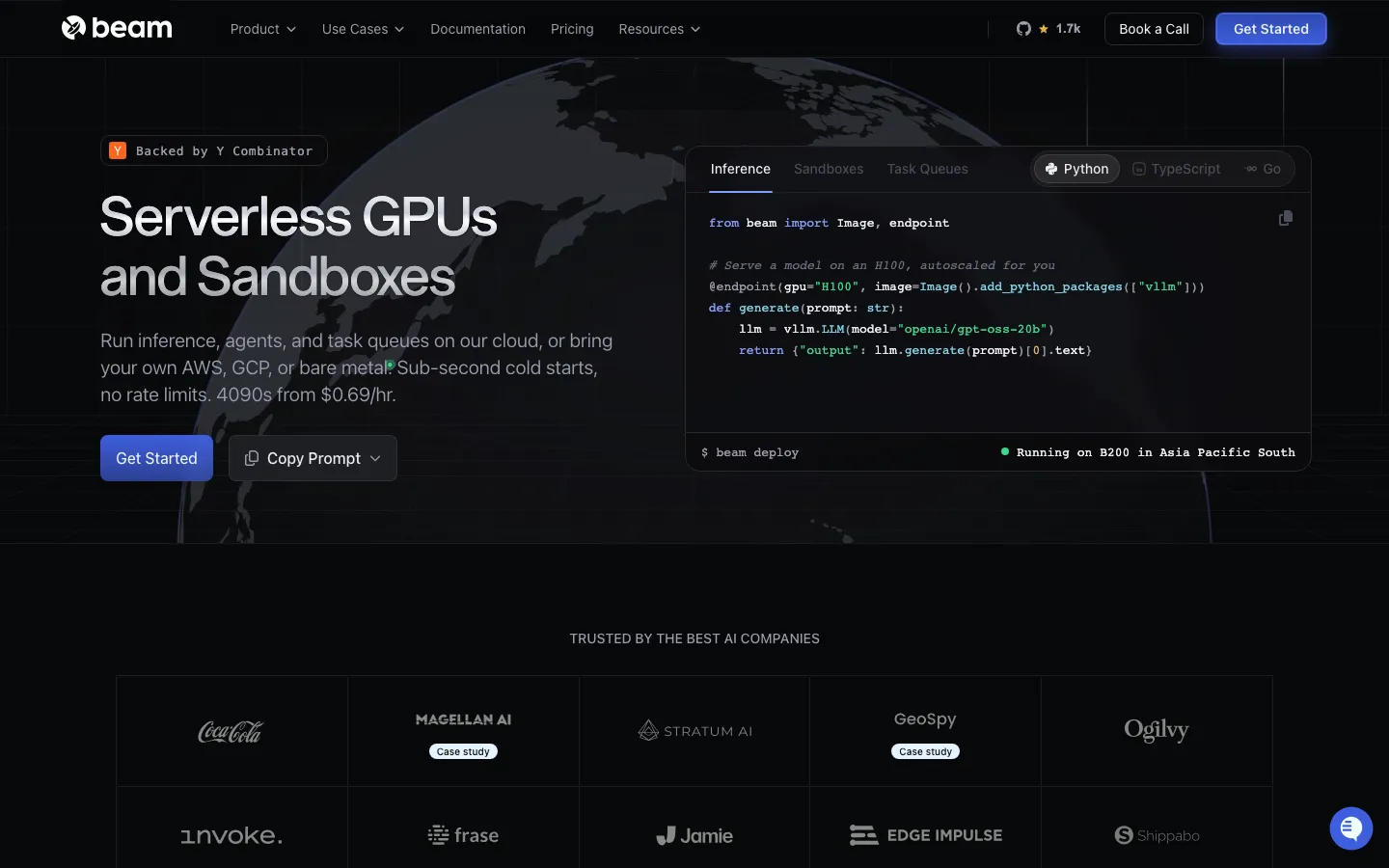Click the Edge Impulse logo
The width and height of the screenshot is (1389, 868).
[926, 835]
